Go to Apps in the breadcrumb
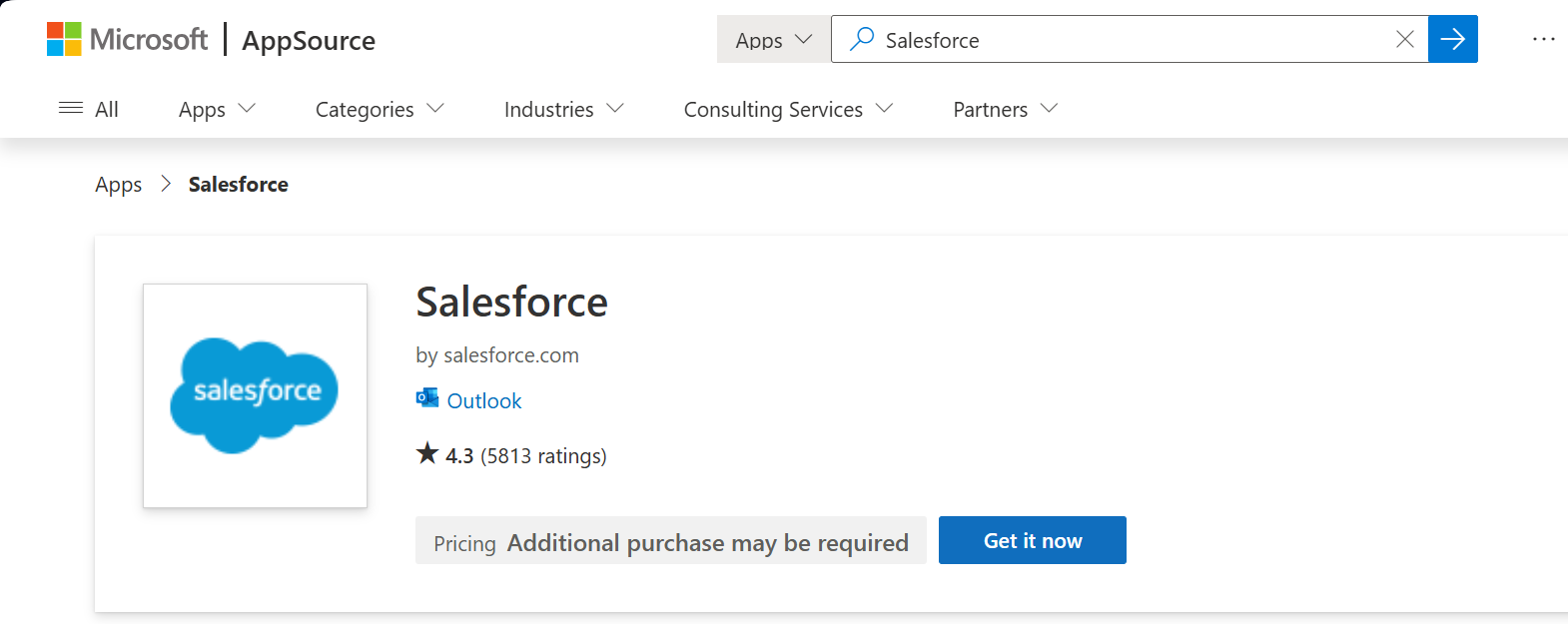 click(119, 185)
